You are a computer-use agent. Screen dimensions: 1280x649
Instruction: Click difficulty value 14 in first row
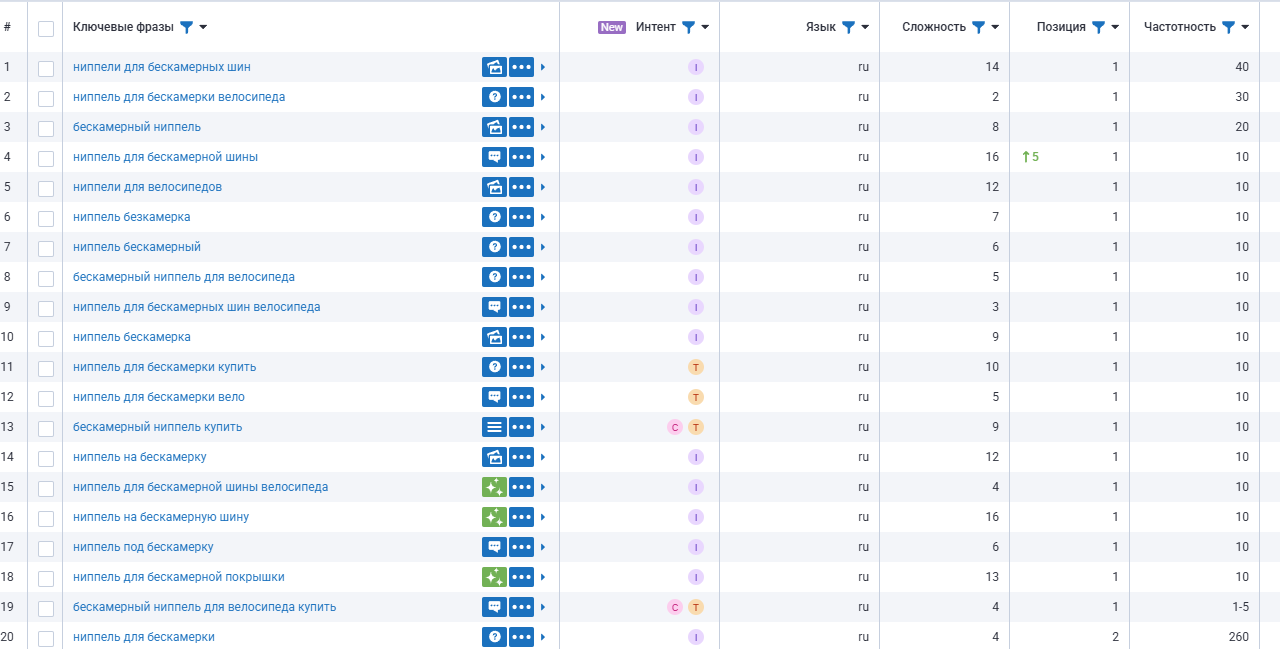(992, 67)
